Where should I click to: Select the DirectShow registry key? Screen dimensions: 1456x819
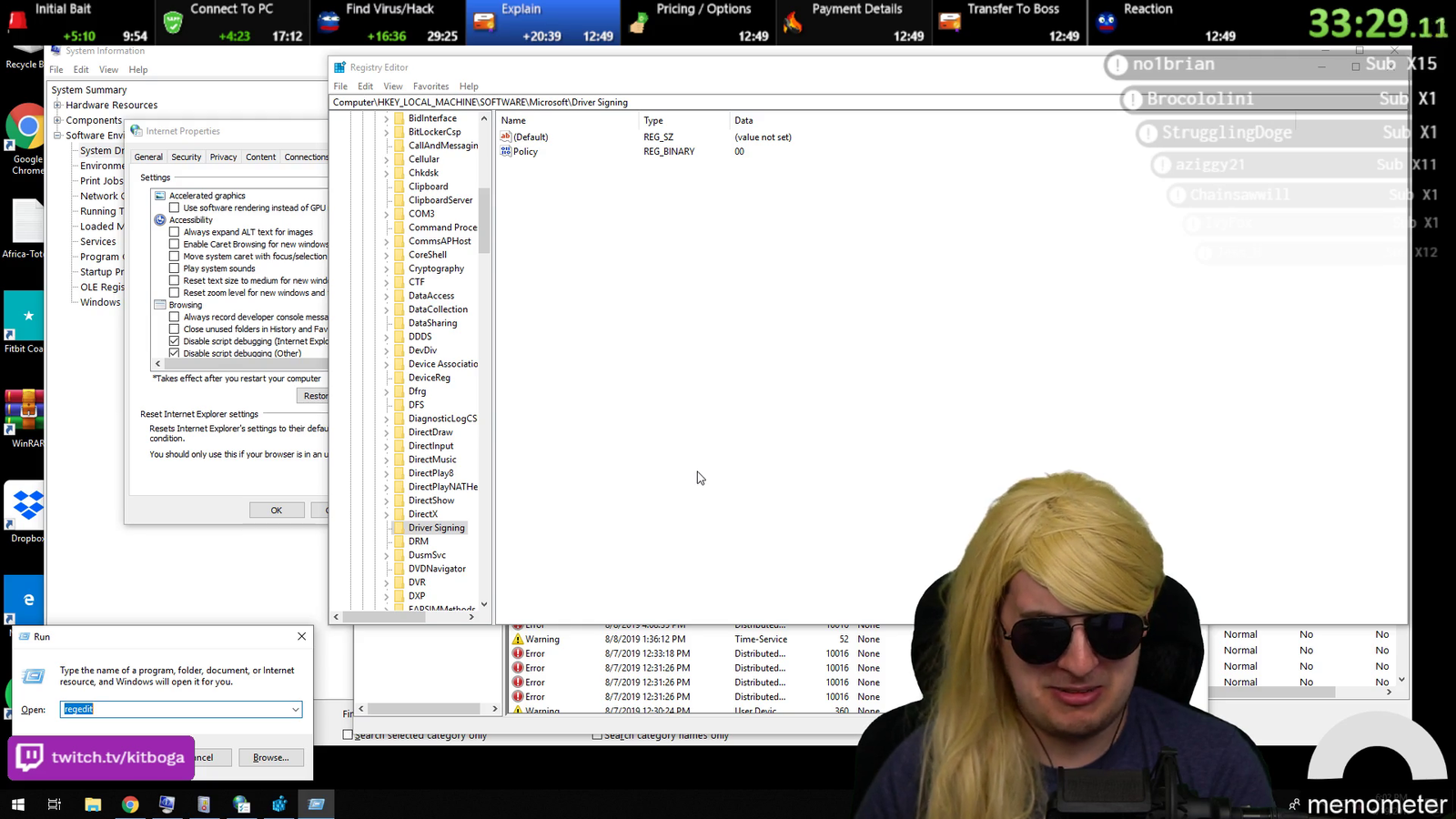click(431, 500)
